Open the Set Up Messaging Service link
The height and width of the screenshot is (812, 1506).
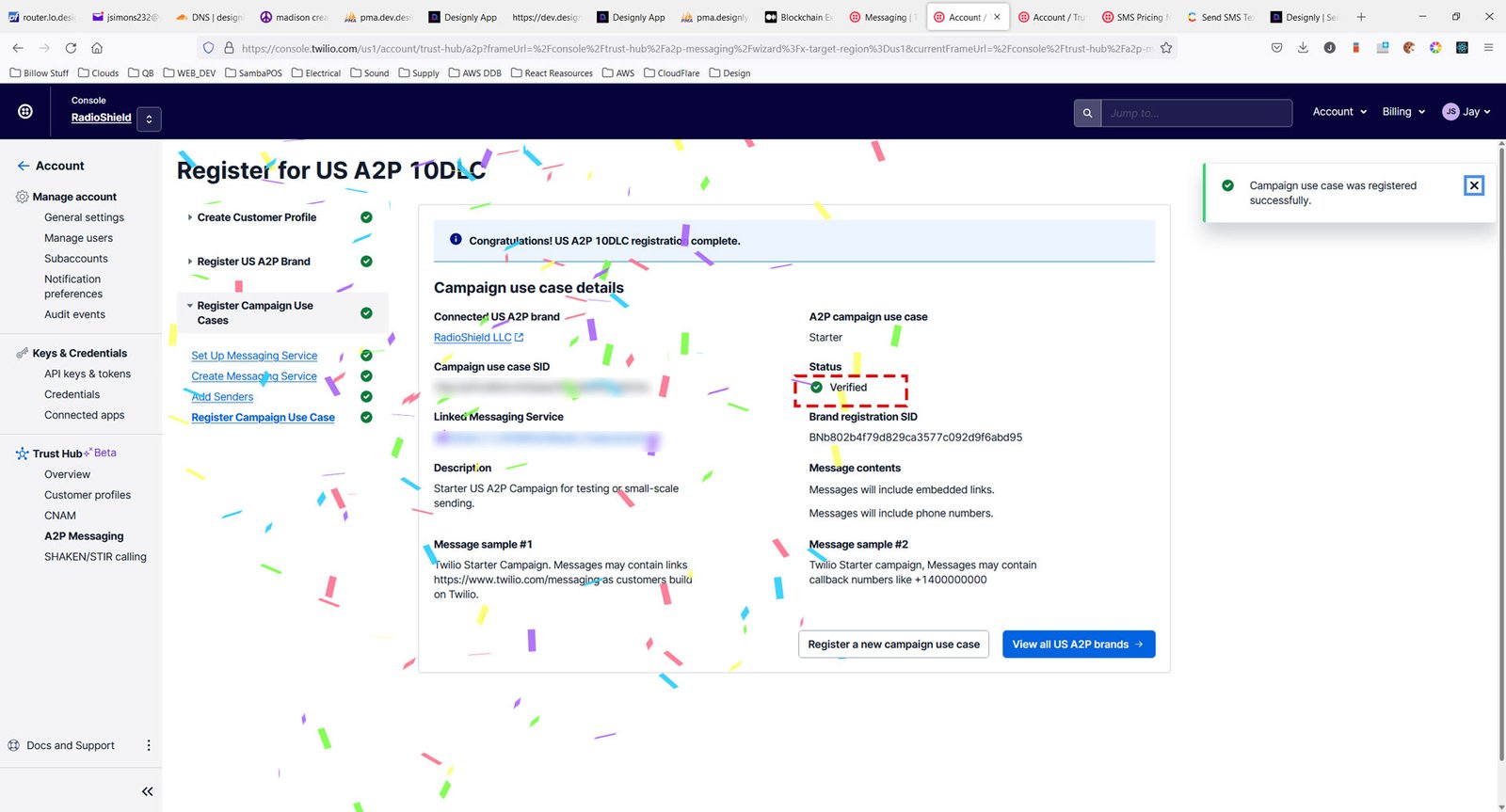254,356
